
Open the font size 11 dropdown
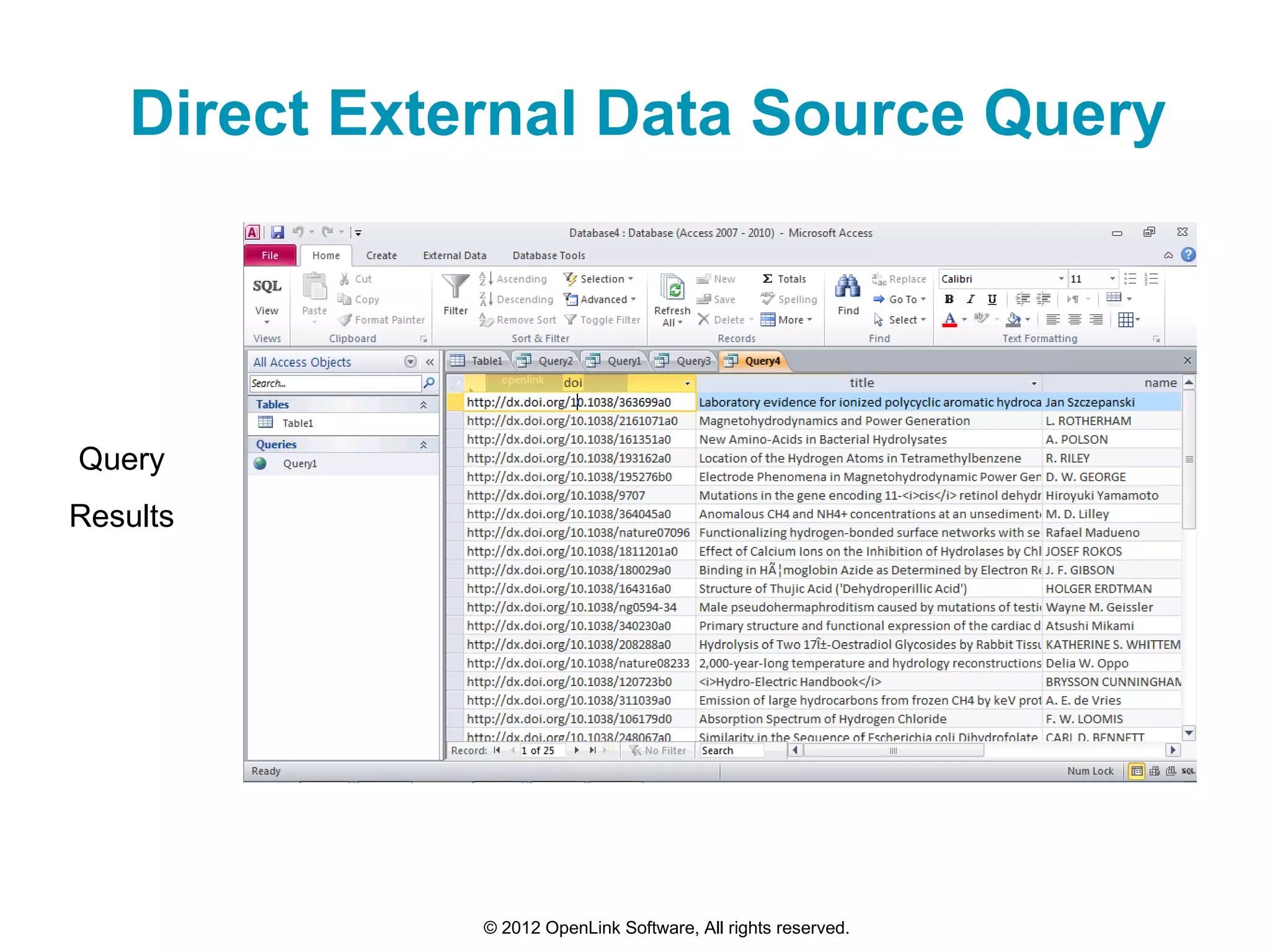coord(1112,279)
